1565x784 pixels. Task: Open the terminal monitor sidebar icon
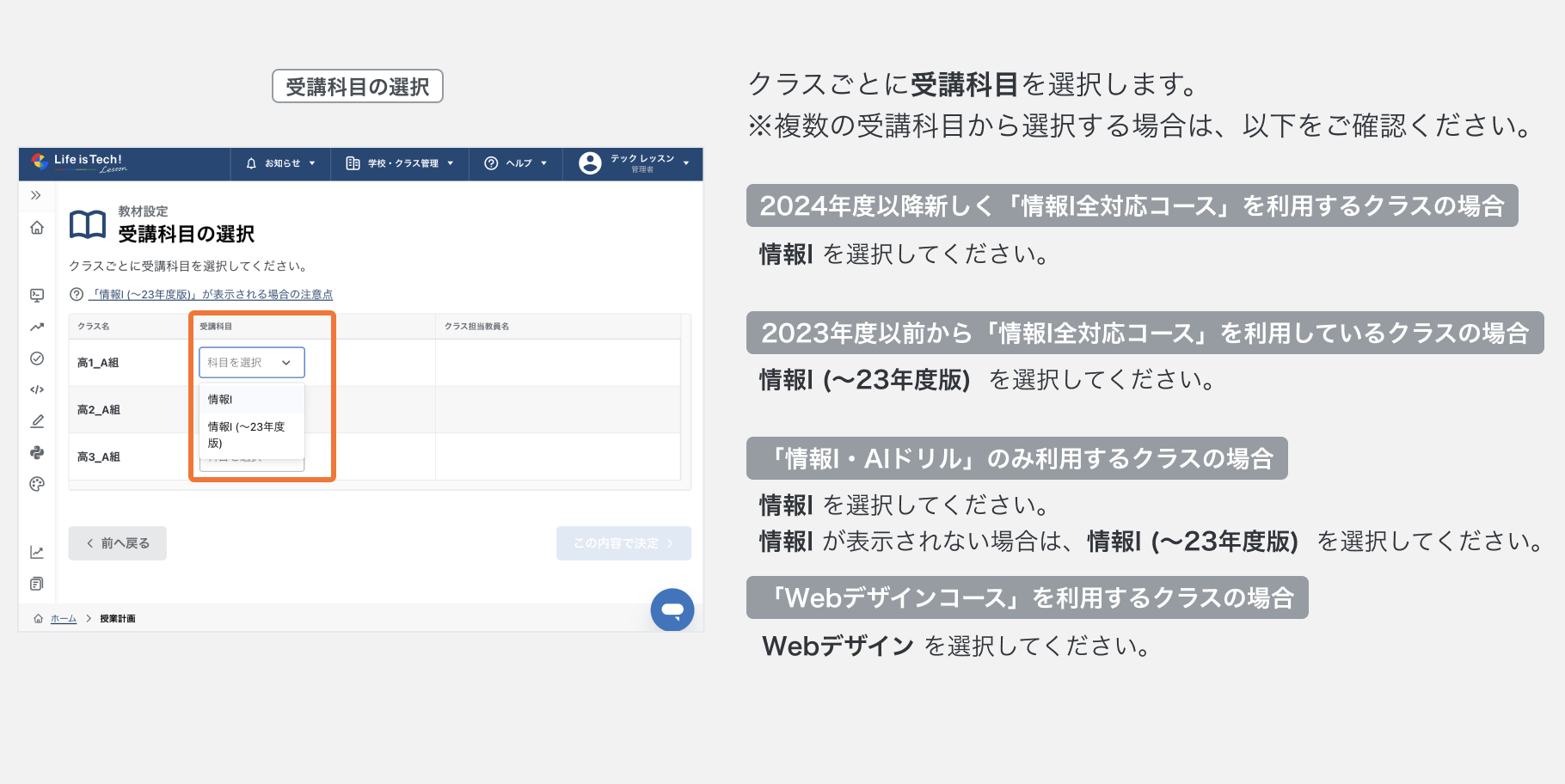[37, 295]
